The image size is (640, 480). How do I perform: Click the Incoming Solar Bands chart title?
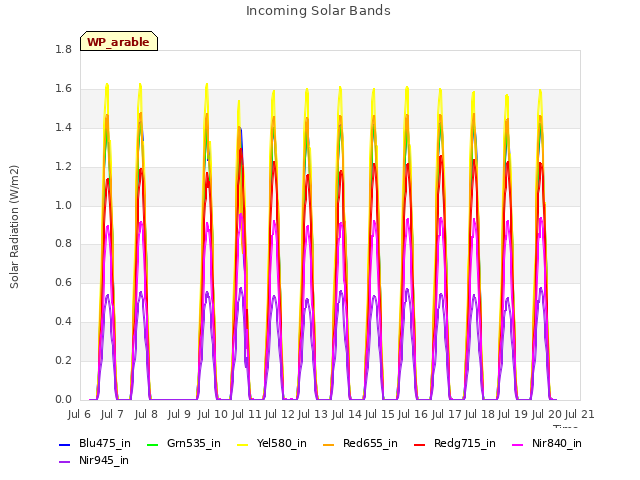pyautogui.click(x=318, y=11)
